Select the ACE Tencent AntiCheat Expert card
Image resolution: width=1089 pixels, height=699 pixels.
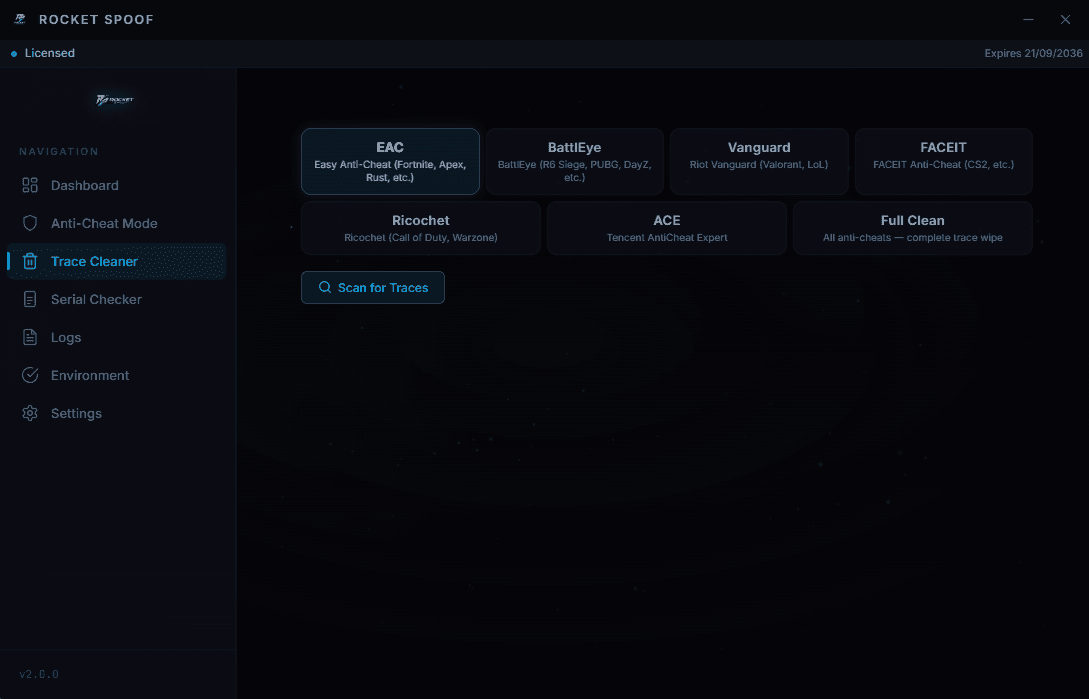(667, 228)
